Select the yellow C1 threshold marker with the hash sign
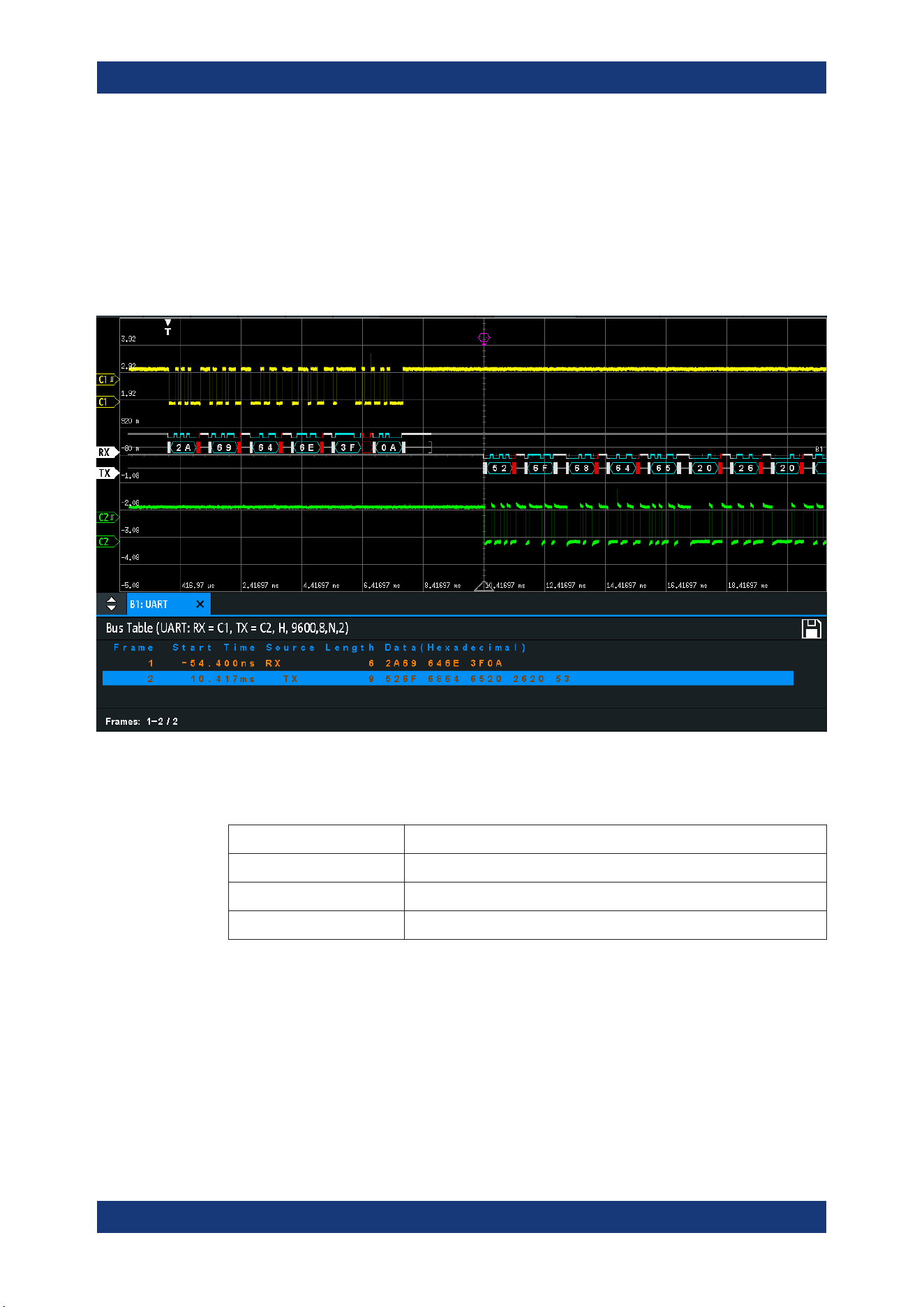924x1307 pixels. [x=107, y=380]
